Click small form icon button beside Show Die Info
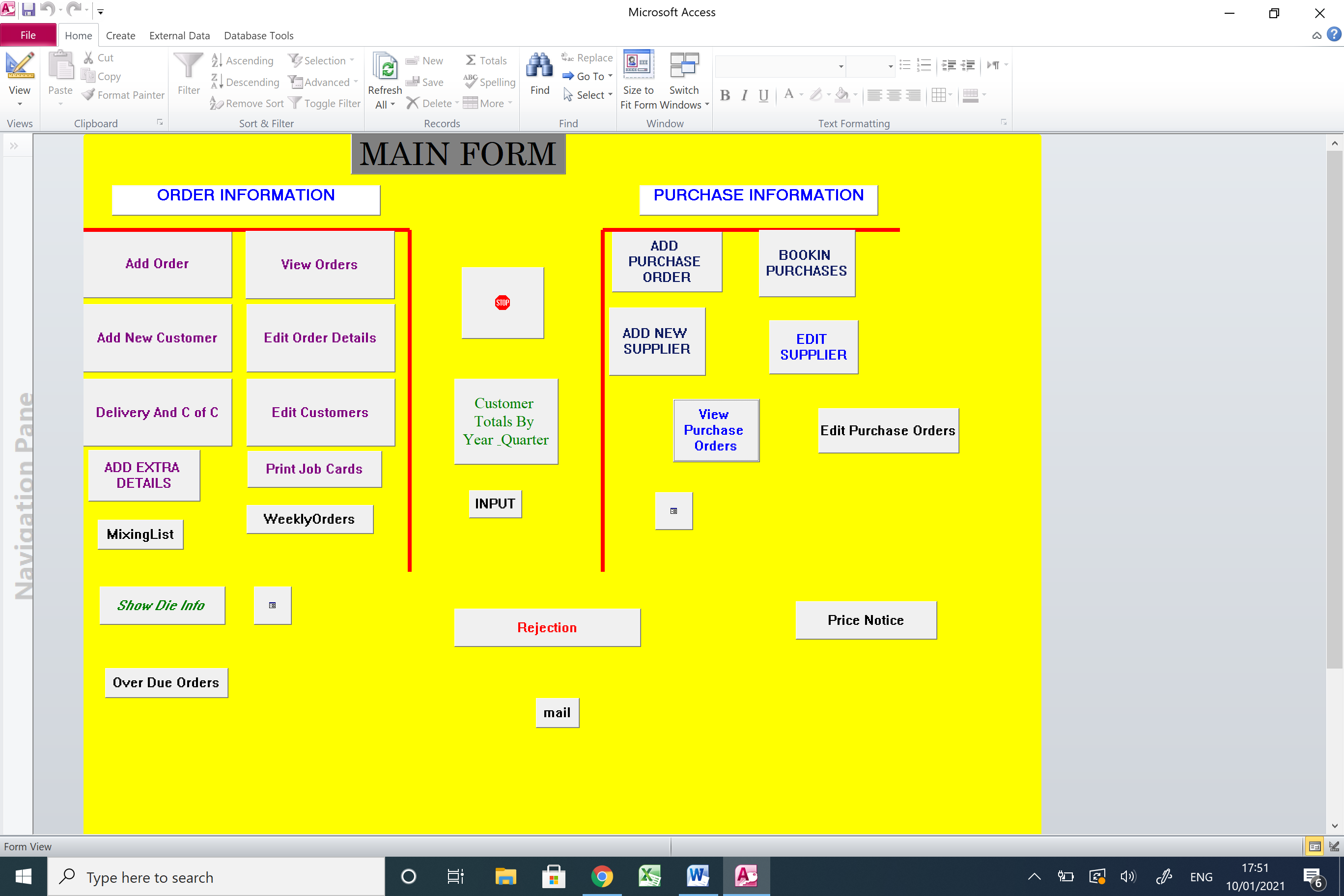The width and height of the screenshot is (1344, 896). click(x=273, y=605)
